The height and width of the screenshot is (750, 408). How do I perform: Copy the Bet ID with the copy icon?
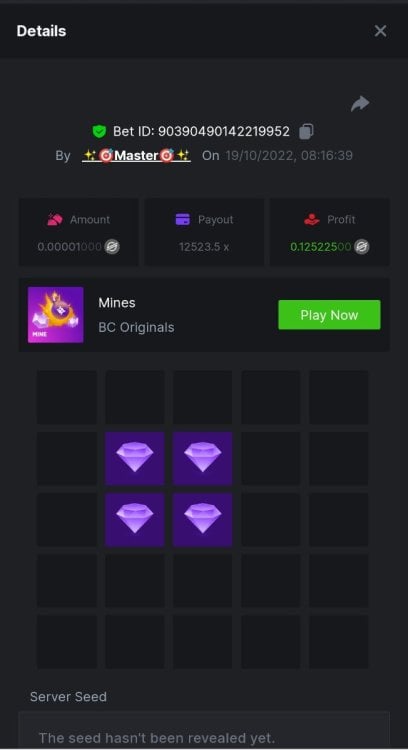(x=306, y=131)
